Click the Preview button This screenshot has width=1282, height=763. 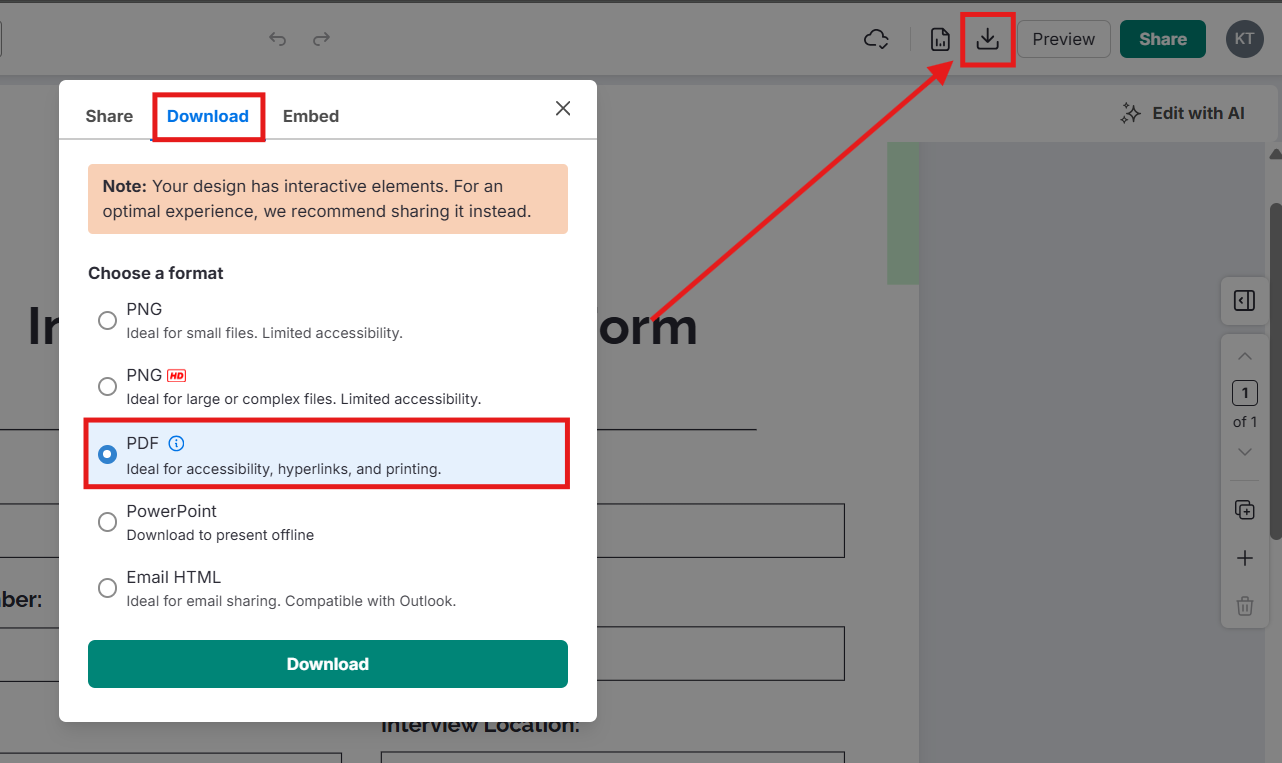(x=1063, y=39)
